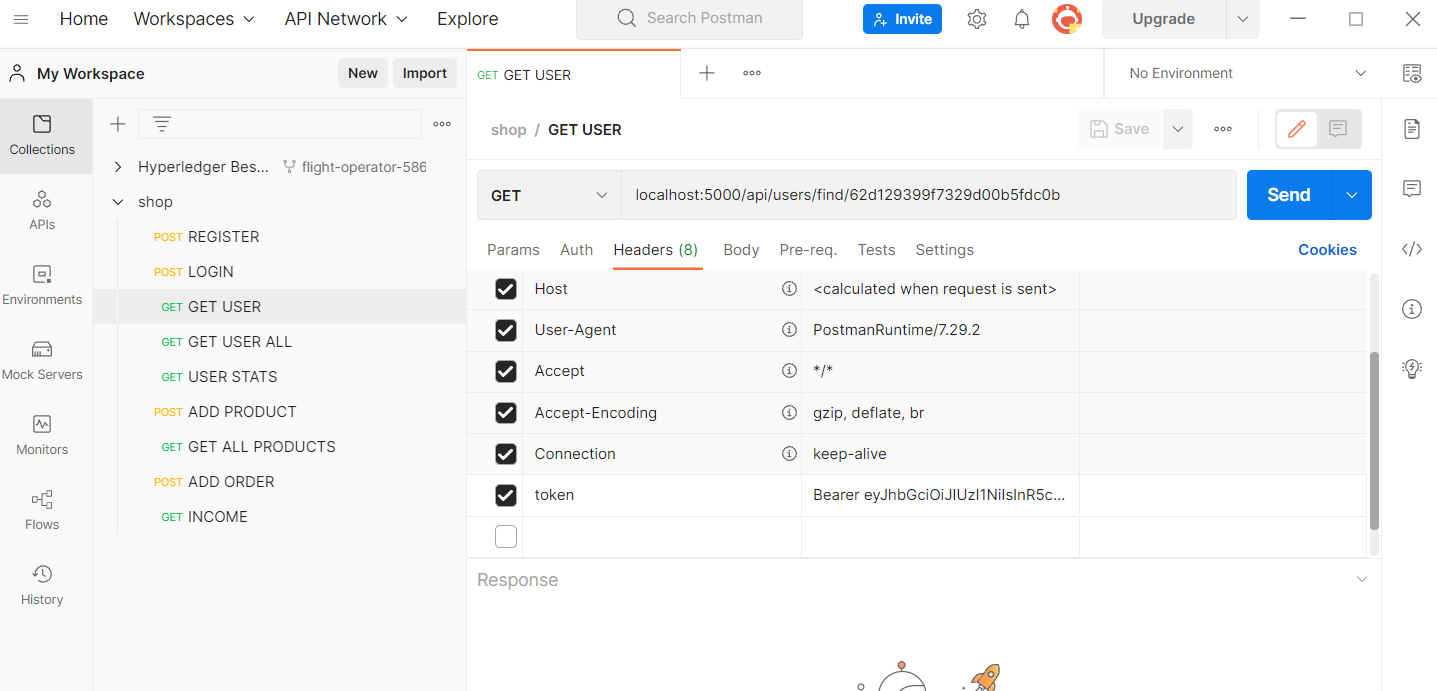Click the Invite button
This screenshot has width=1437, height=691.
[902, 19]
